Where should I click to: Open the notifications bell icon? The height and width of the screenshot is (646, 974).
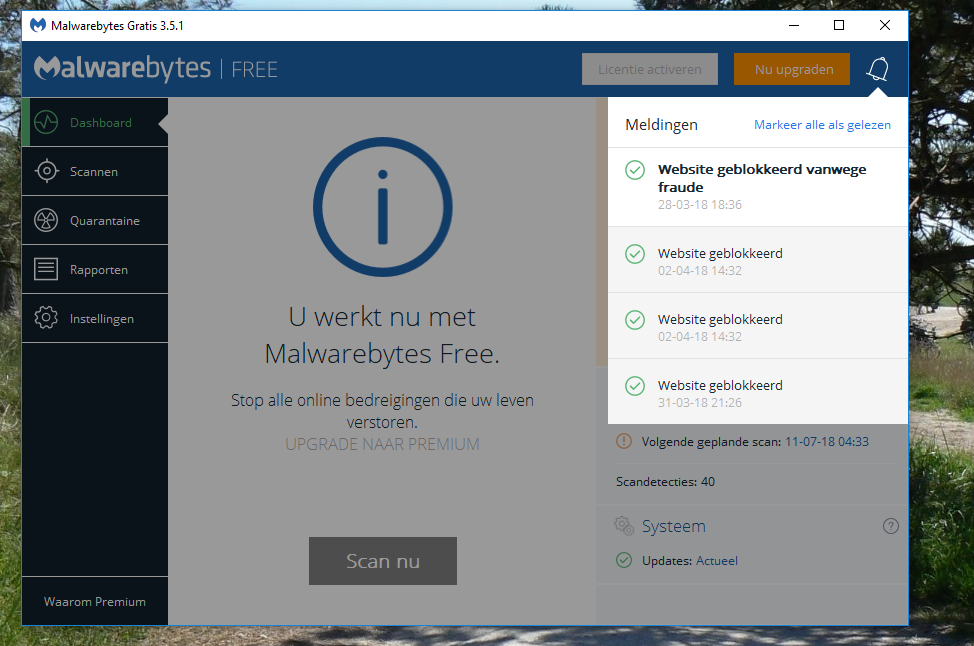[878, 69]
